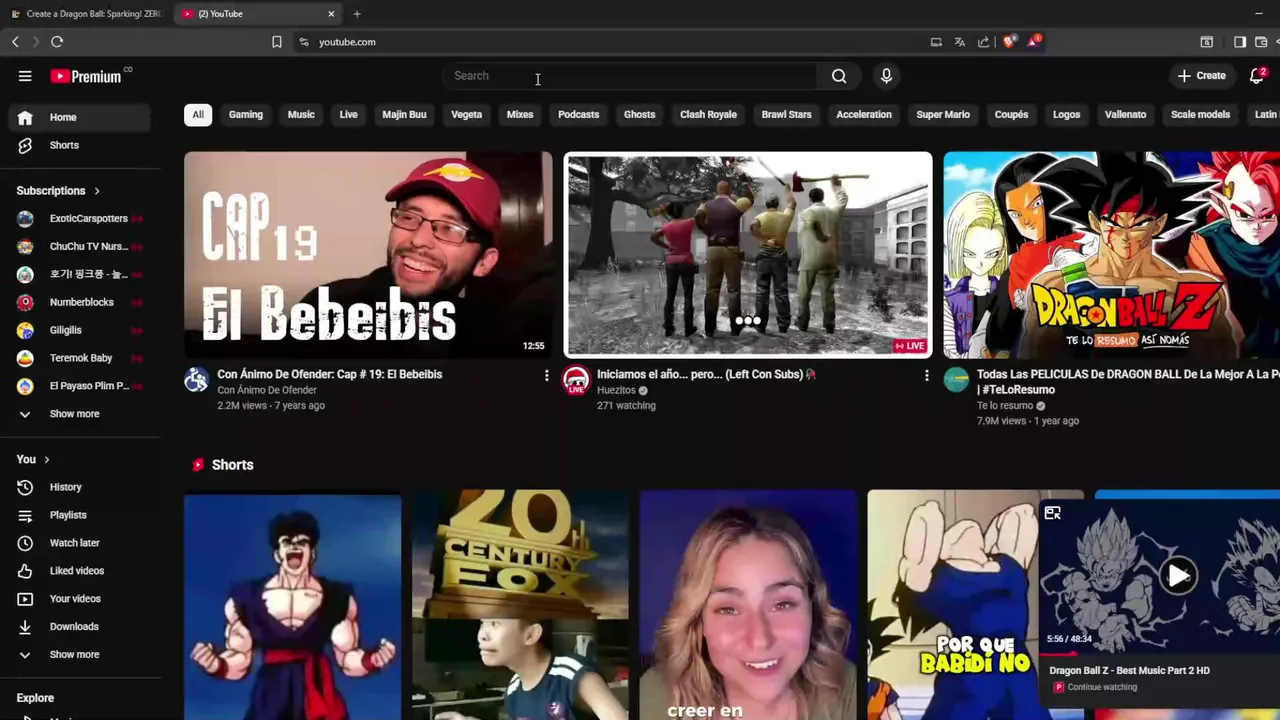Start voice search with microphone icon

pyautogui.click(x=886, y=76)
